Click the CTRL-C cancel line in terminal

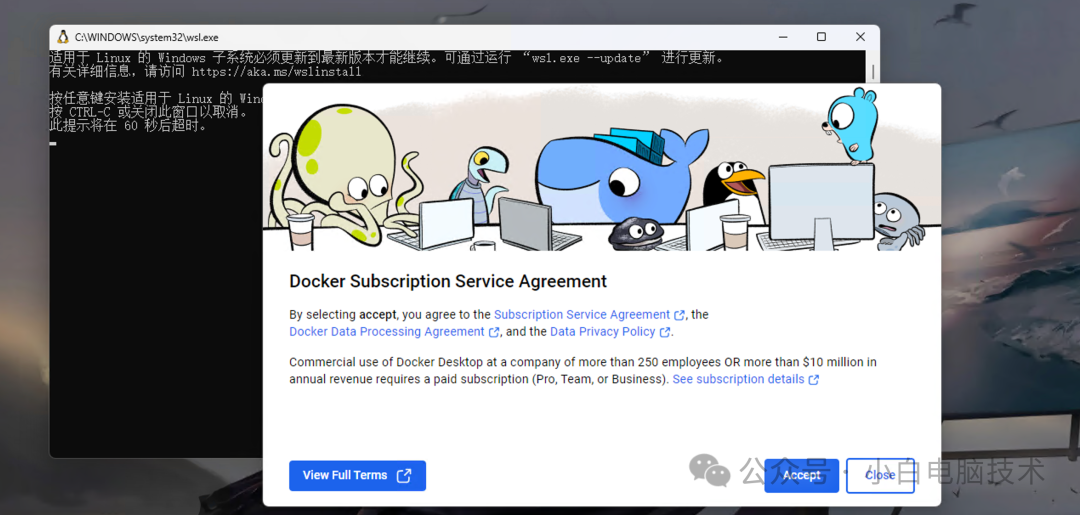[x=147, y=112]
